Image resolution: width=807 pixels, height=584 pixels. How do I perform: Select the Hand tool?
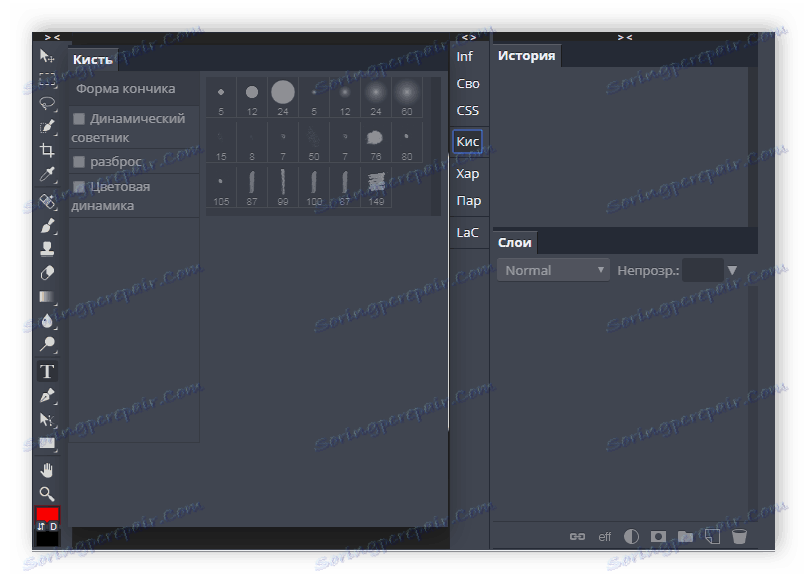click(x=47, y=470)
